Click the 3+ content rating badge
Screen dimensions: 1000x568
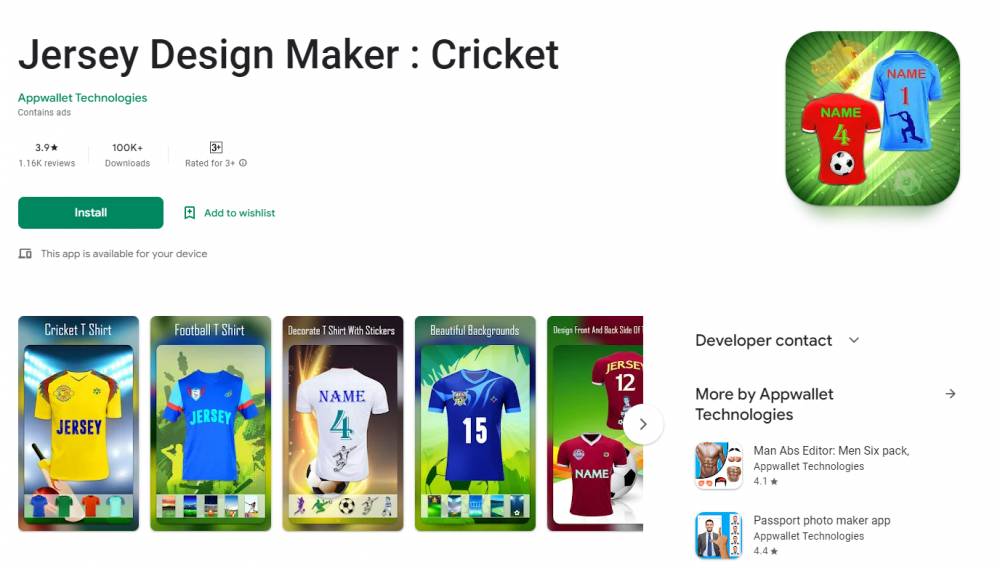pos(216,147)
